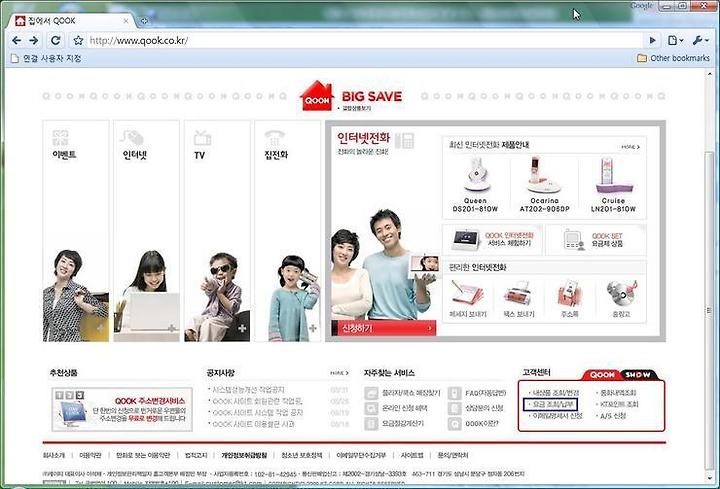Click plus sign on the 인터넷 panel
The height and width of the screenshot is (489, 720).
tap(172, 328)
